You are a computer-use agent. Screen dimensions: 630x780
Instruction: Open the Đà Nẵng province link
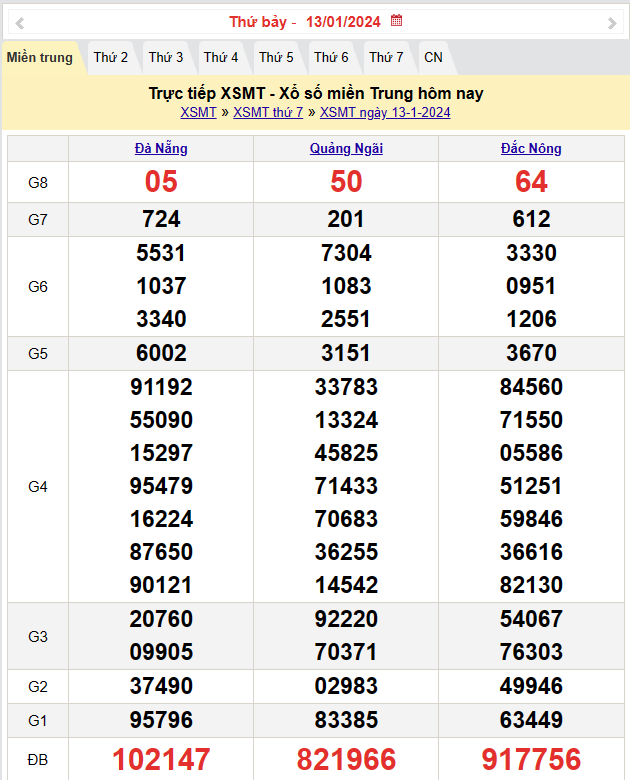click(x=161, y=148)
